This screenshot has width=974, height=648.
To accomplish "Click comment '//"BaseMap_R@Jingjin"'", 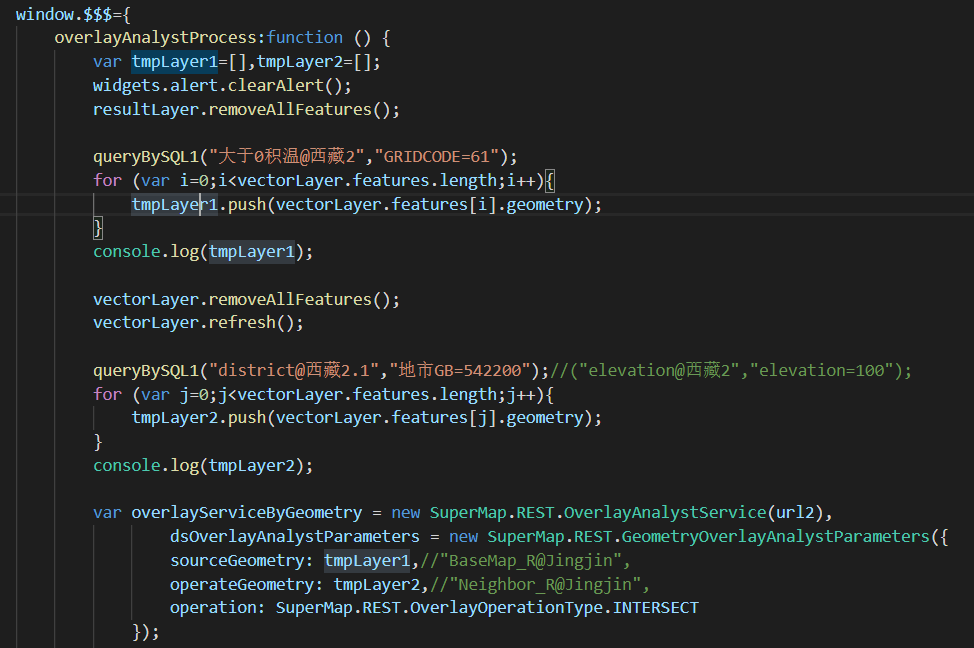I will click(x=521, y=561).
